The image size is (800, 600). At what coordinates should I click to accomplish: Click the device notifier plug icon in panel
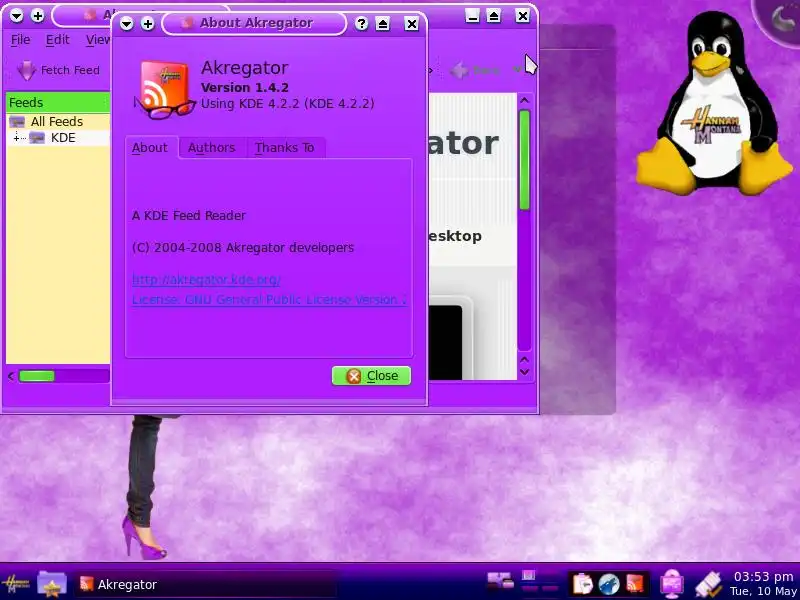[709, 584]
